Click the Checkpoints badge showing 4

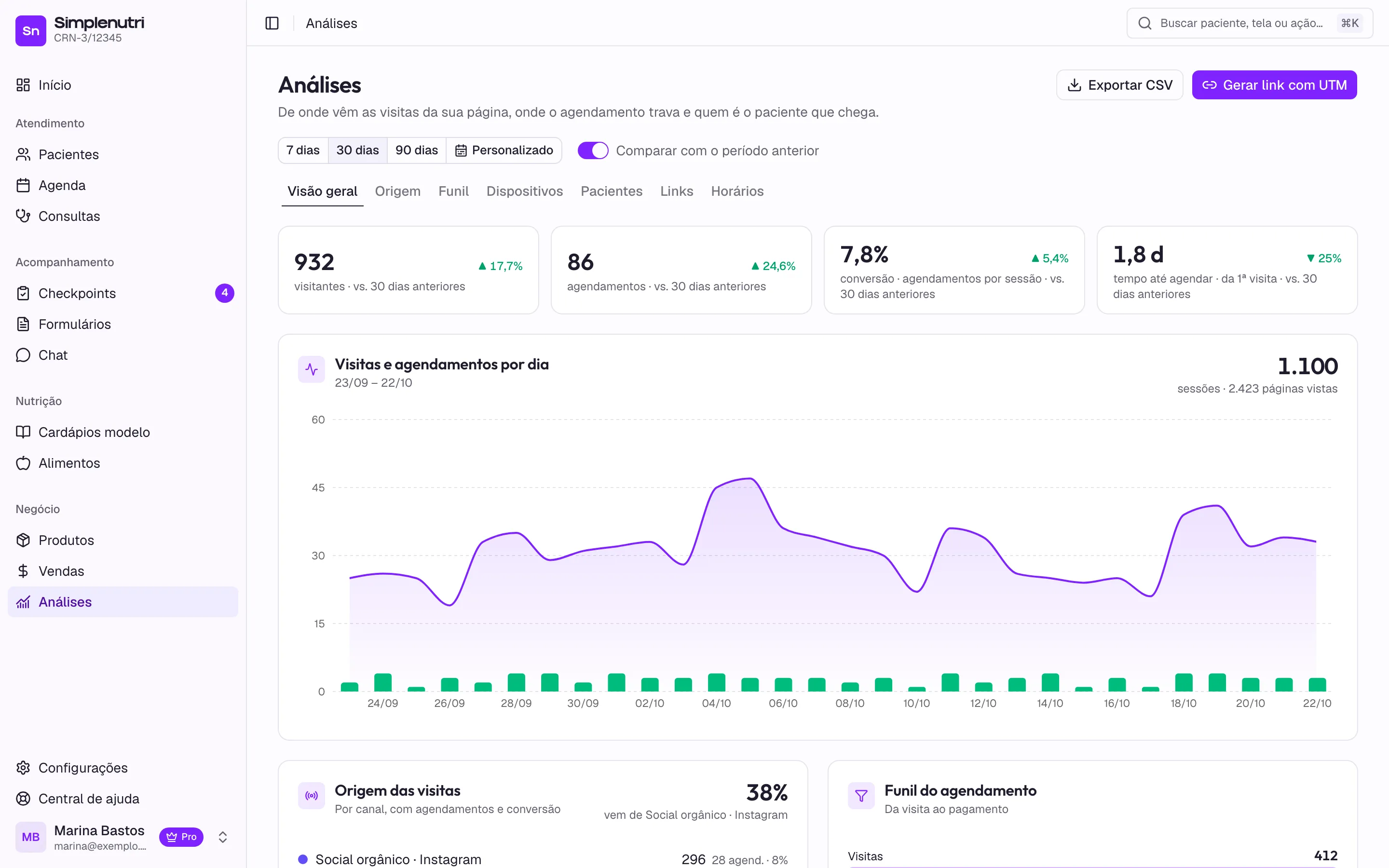(224, 293)
